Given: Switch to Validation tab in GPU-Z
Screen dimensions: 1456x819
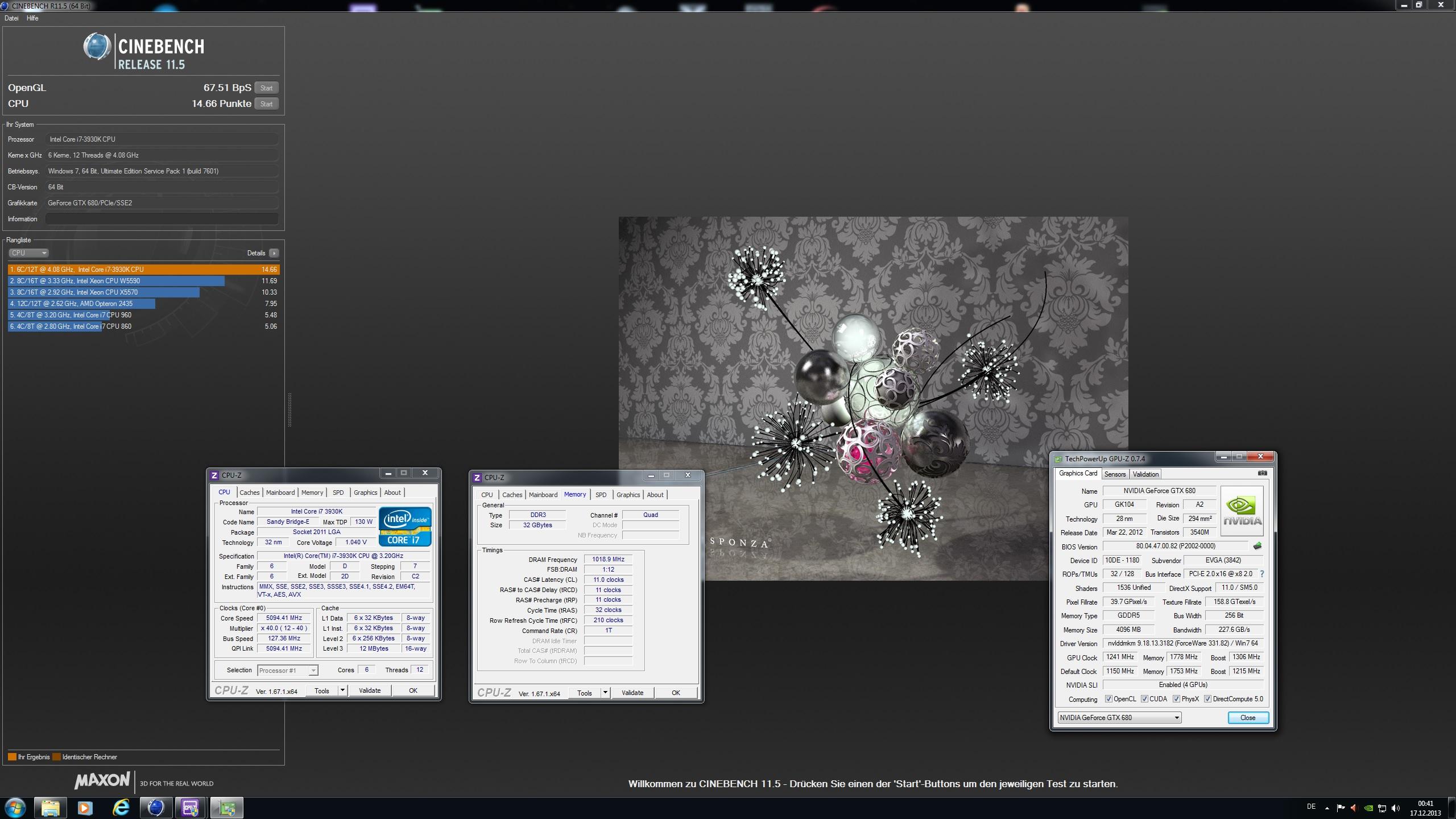Looking at the screenshot, I should [x=1145, y=474].
